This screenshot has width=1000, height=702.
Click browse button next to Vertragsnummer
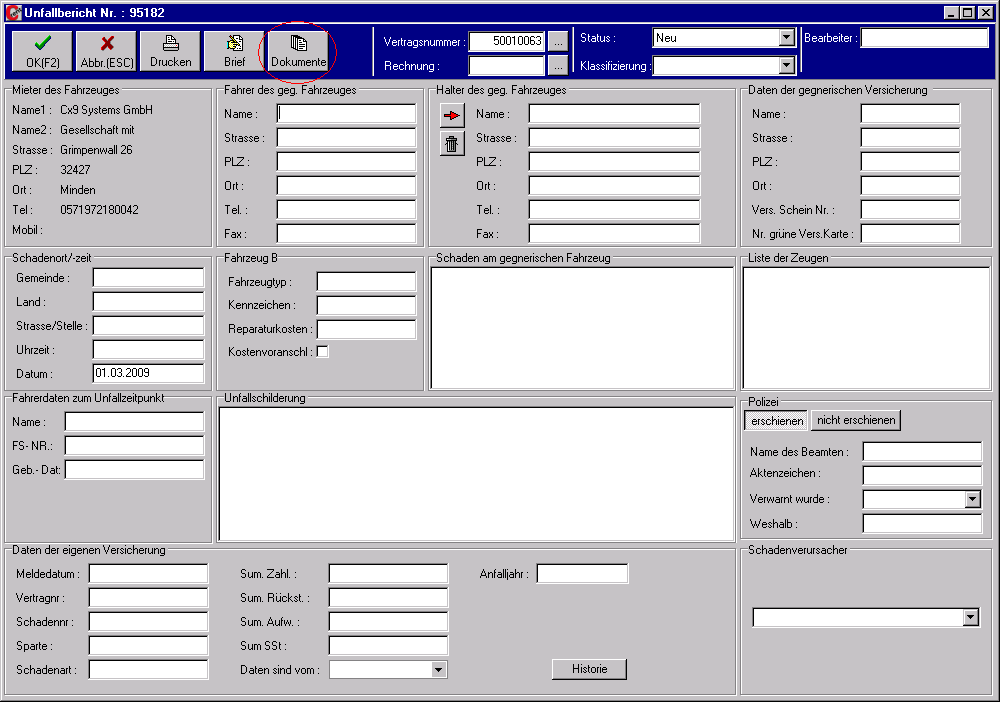tap(558, 41)
